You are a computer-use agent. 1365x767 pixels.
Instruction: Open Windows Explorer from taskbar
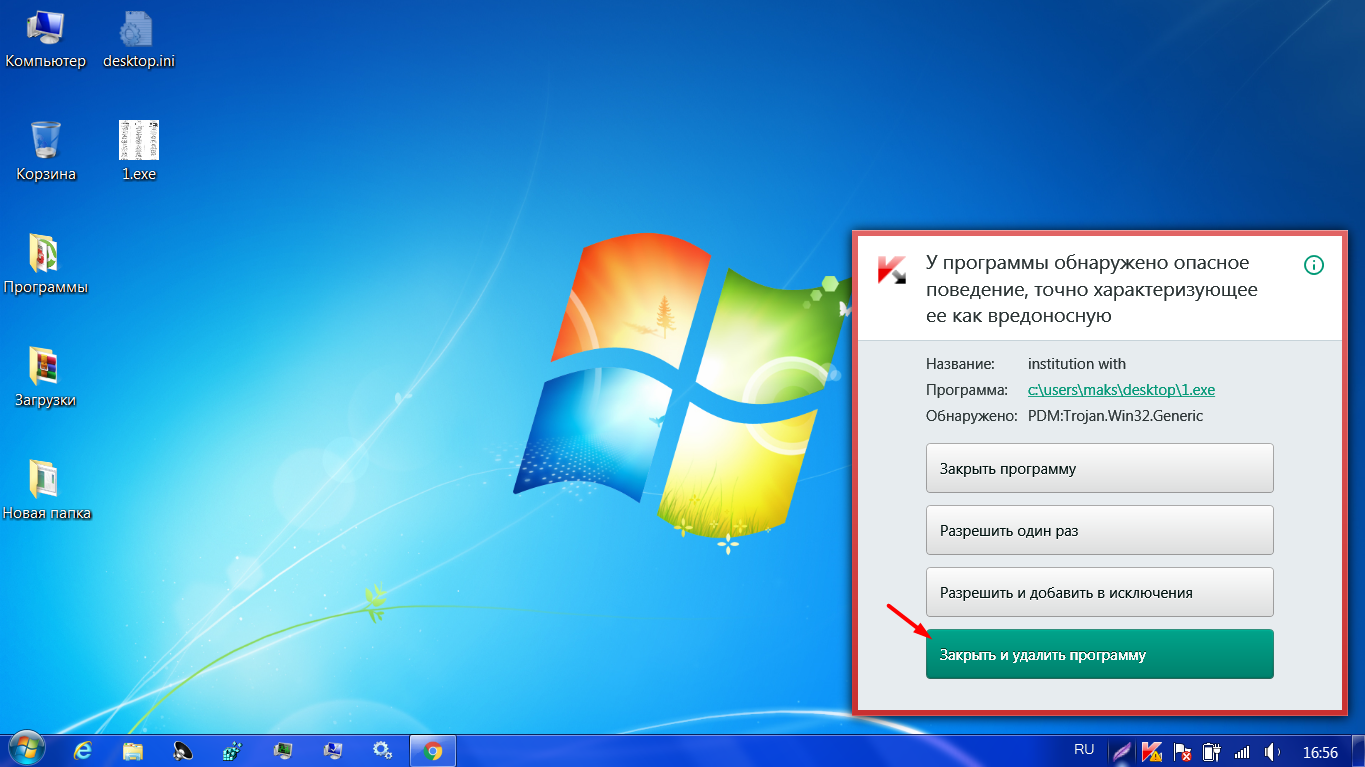click(133, 750)
